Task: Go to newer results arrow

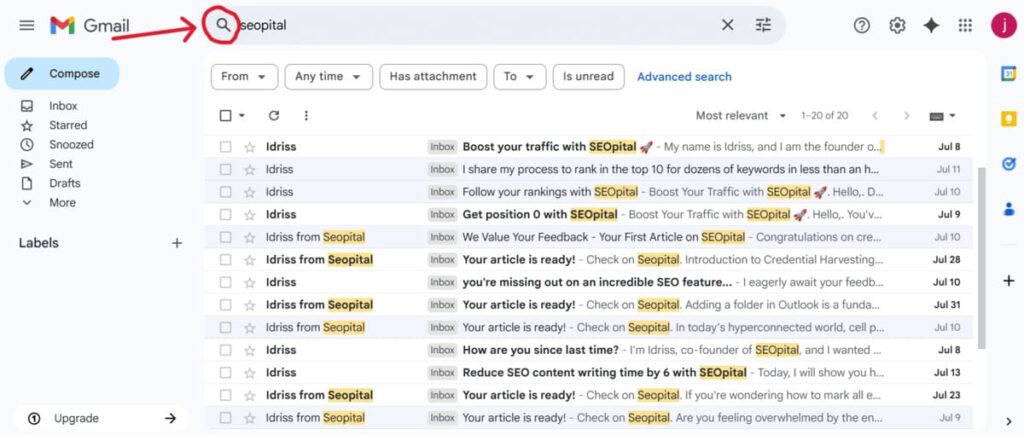Action: 875,116
